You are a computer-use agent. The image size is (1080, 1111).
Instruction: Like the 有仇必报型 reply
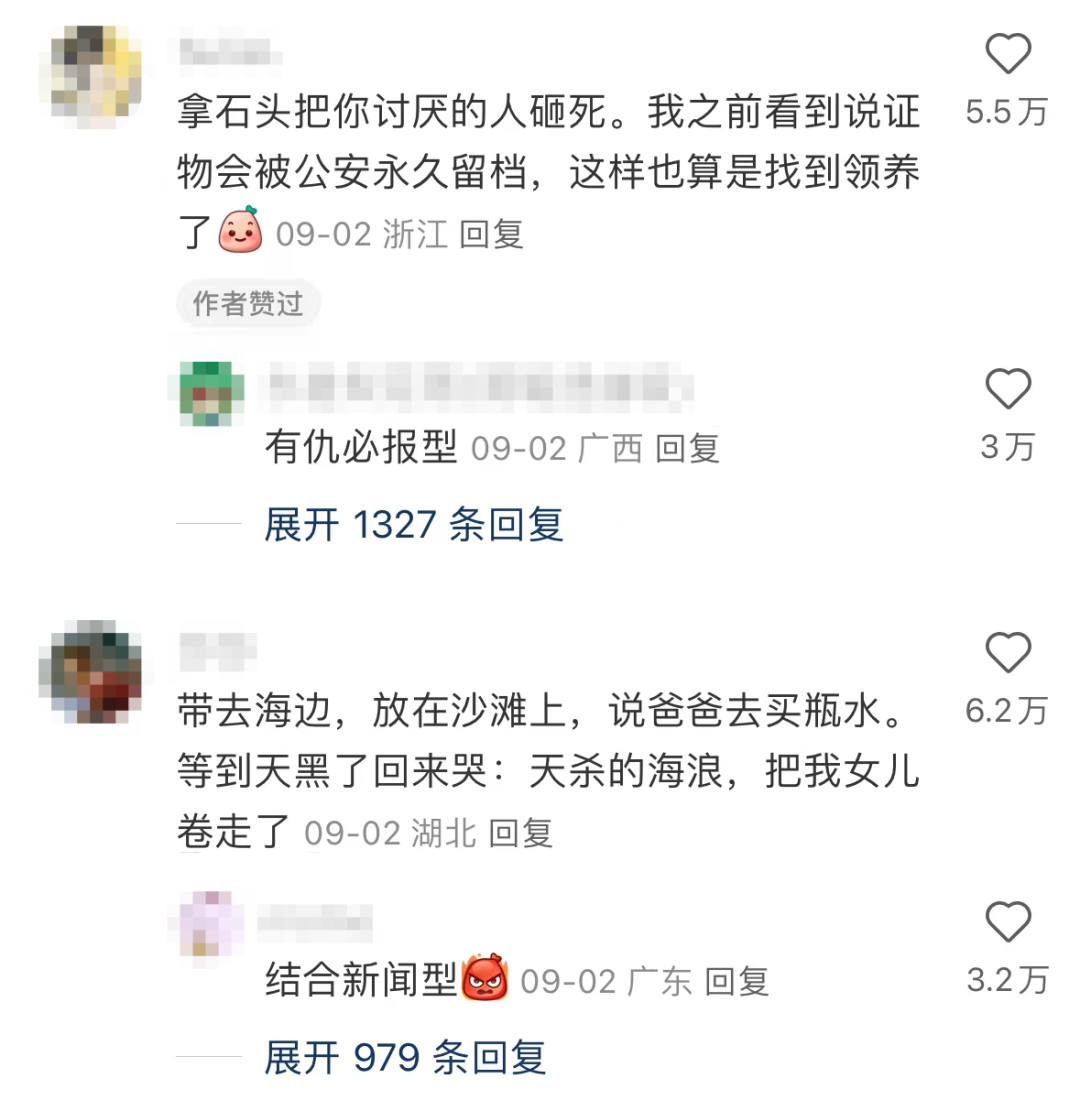[1007, 389]
